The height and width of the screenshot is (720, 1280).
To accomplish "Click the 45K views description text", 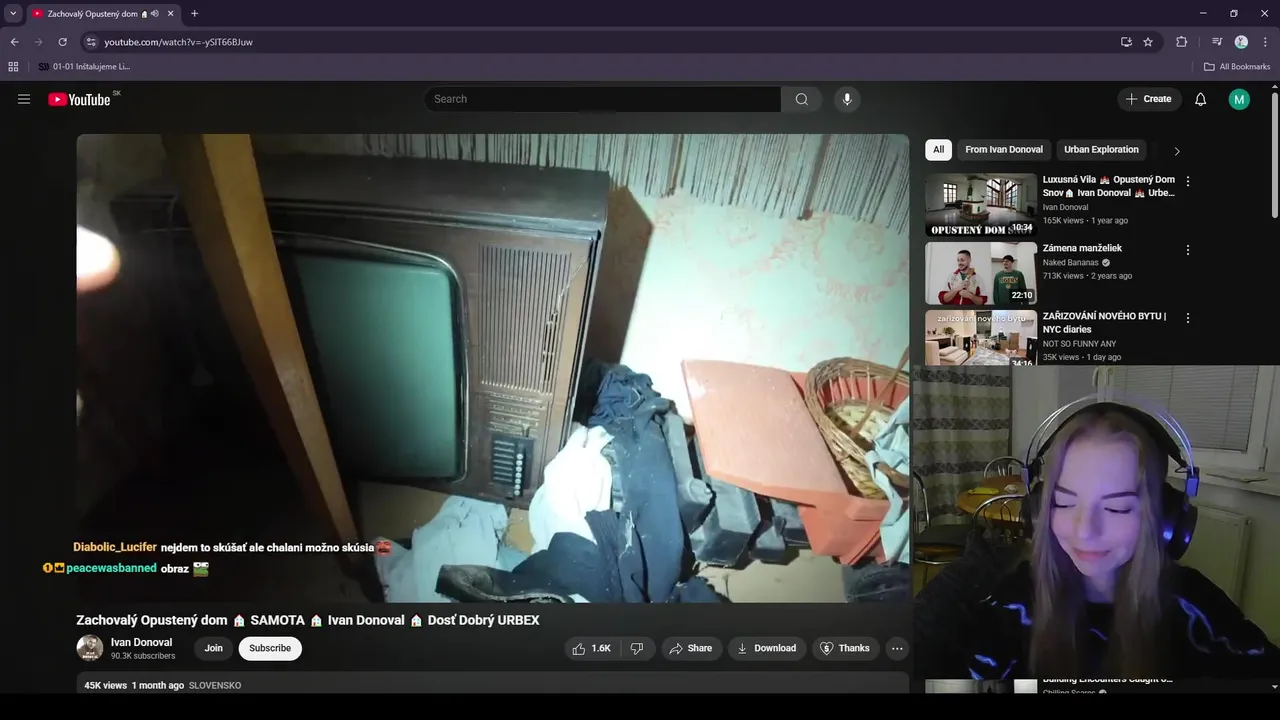I will point(105,686).
